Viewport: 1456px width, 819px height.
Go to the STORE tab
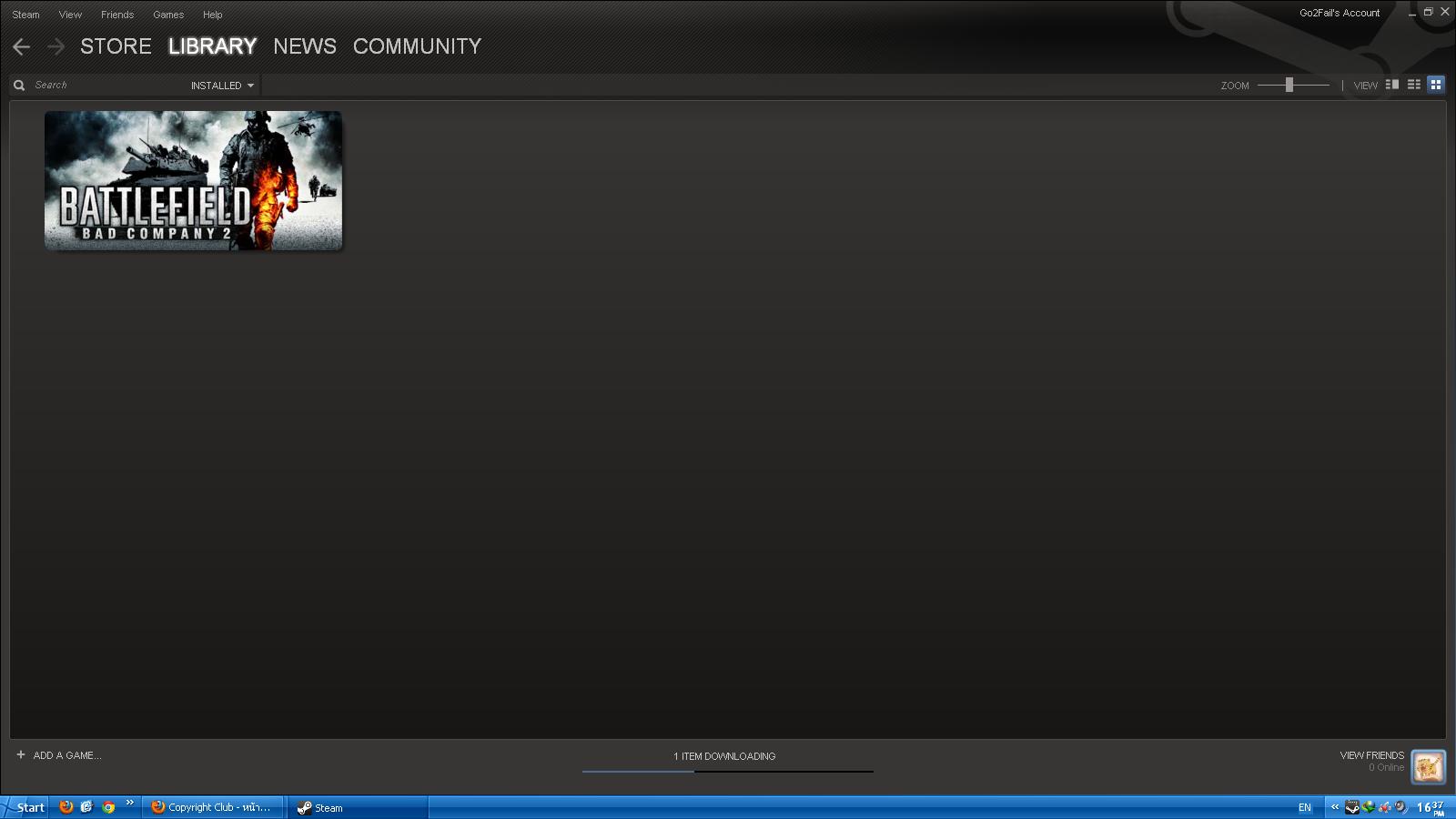point(116,46)
